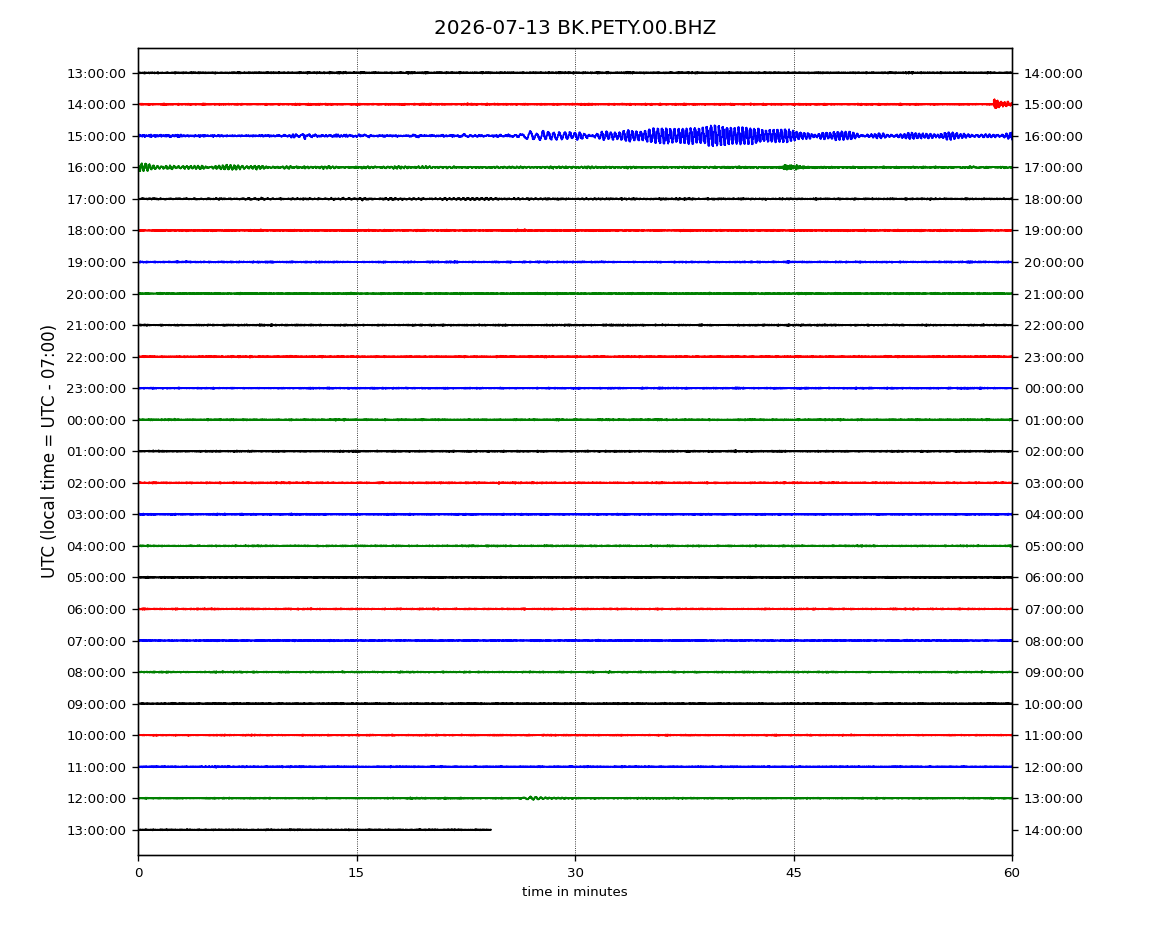Screen dimensions: 1150x950
Task: Click the end of the last black 13:00 trace
Action: click(489, 830)
